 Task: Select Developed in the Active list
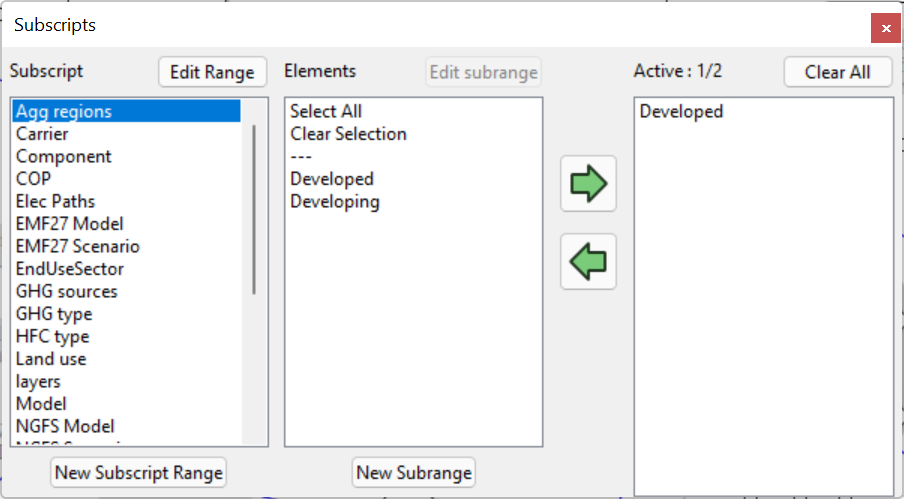tap(681, 112)
